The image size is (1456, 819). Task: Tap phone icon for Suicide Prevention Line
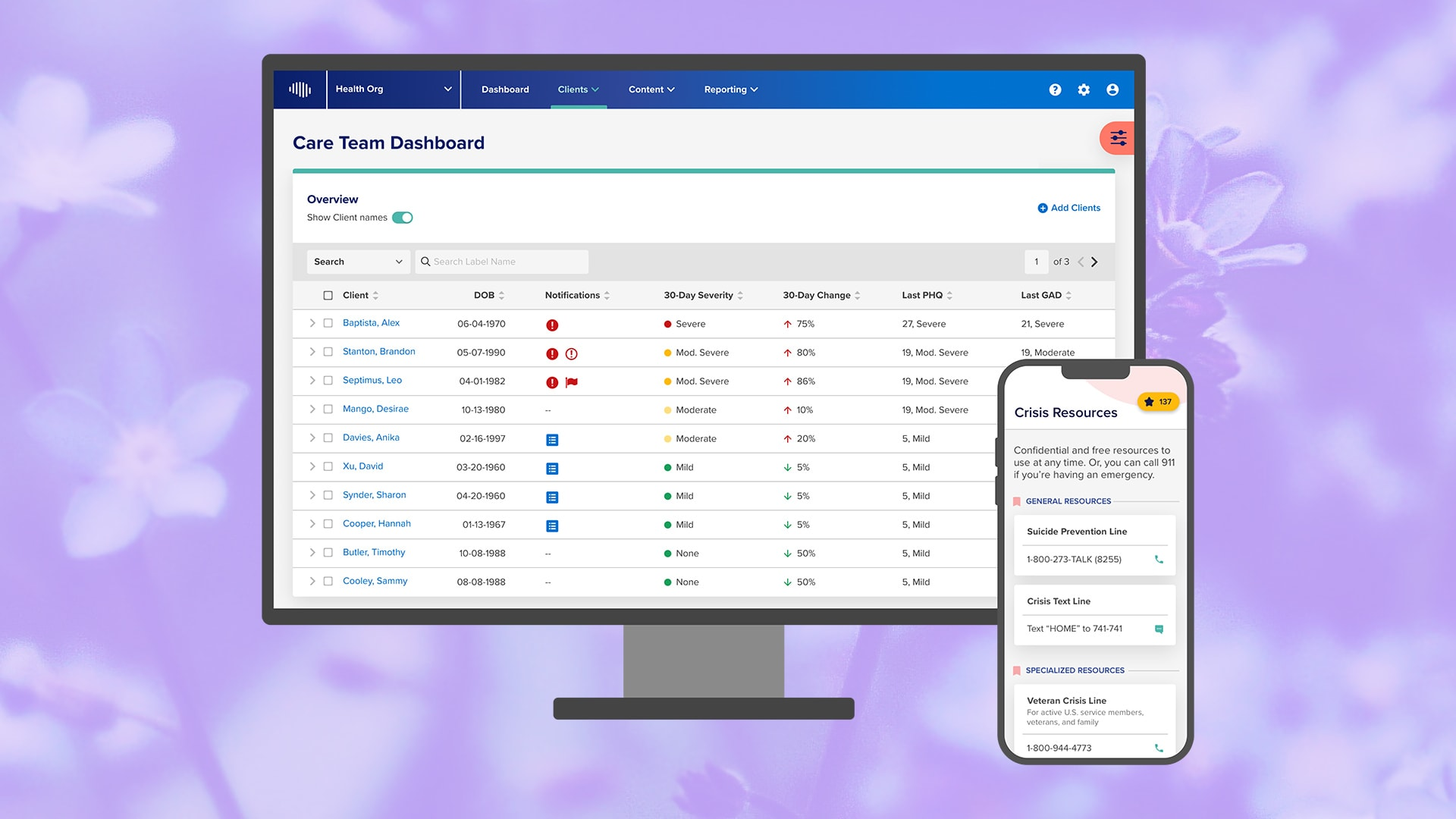pos(1159,560)
